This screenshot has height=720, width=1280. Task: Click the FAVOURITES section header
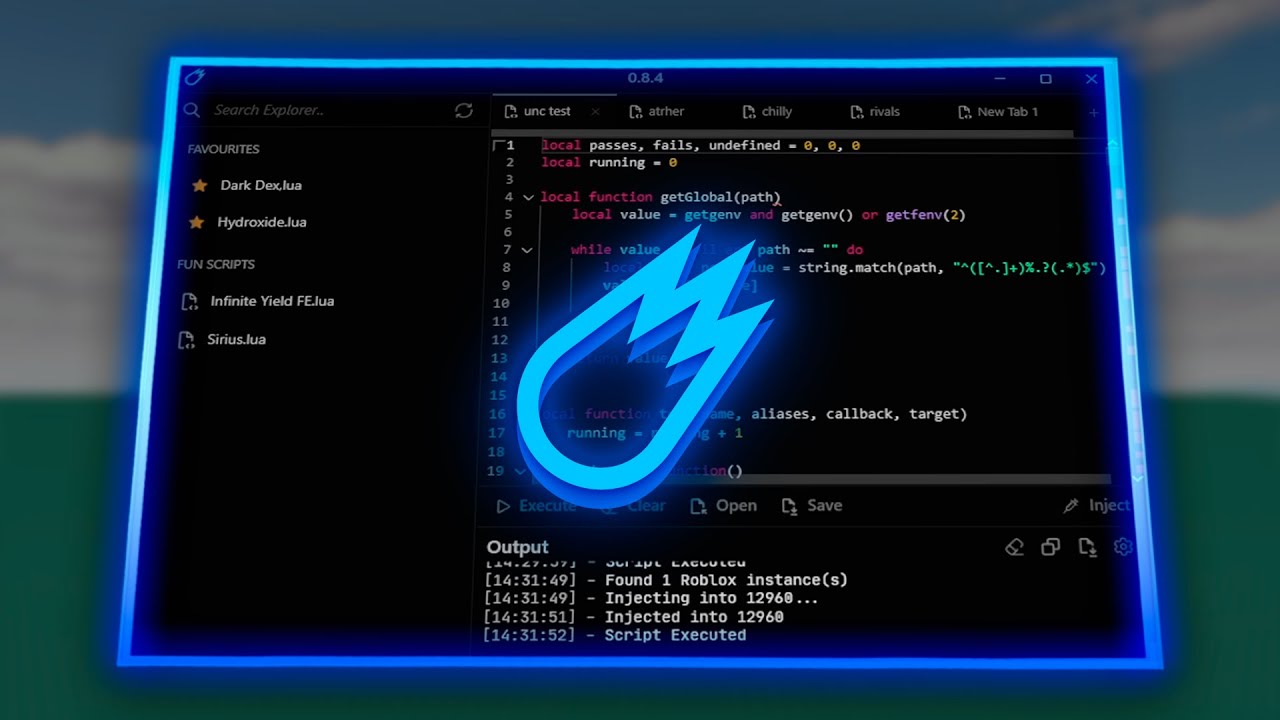coord(223,149)
